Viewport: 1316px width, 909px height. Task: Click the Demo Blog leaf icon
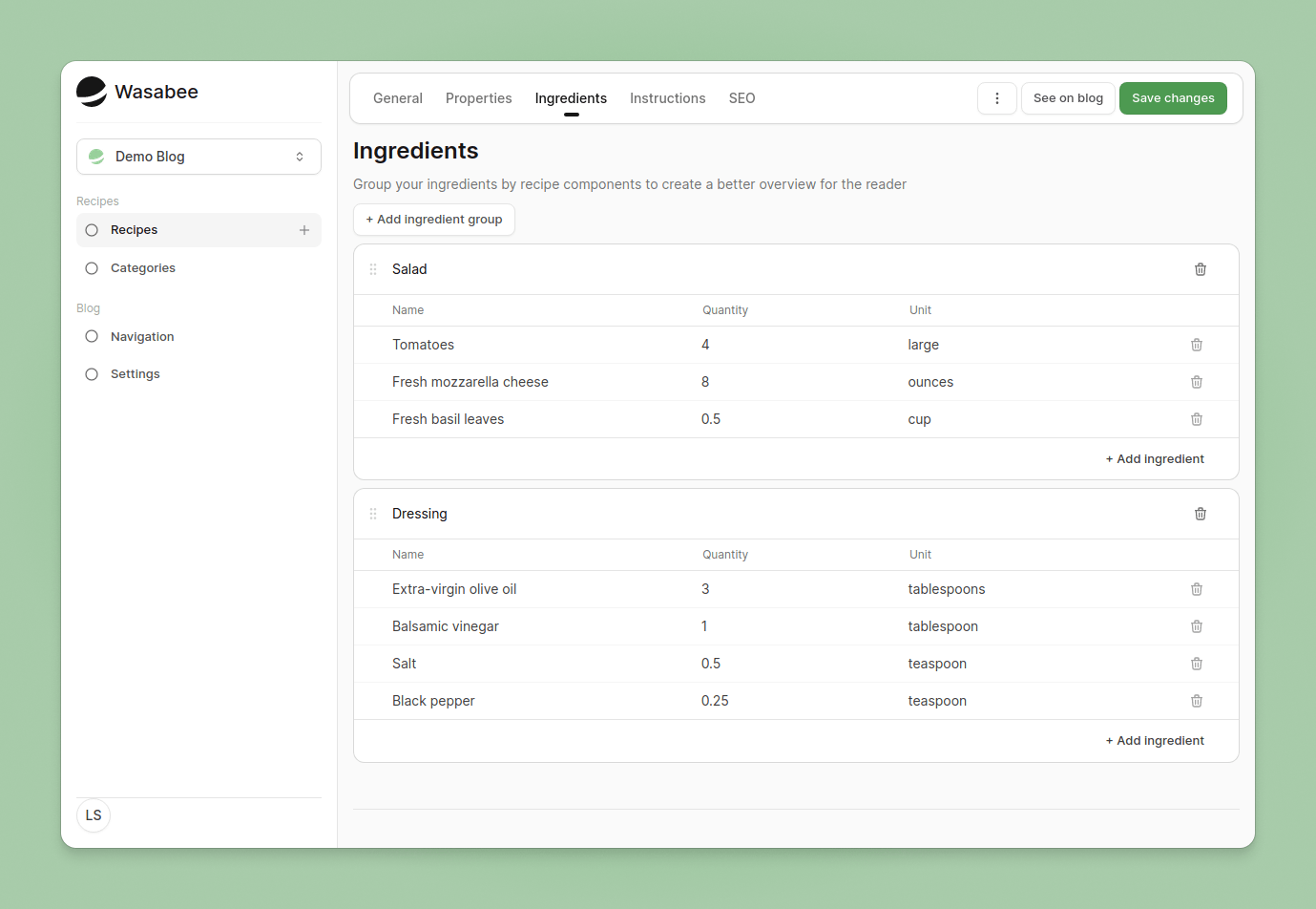tap(96, 157)
